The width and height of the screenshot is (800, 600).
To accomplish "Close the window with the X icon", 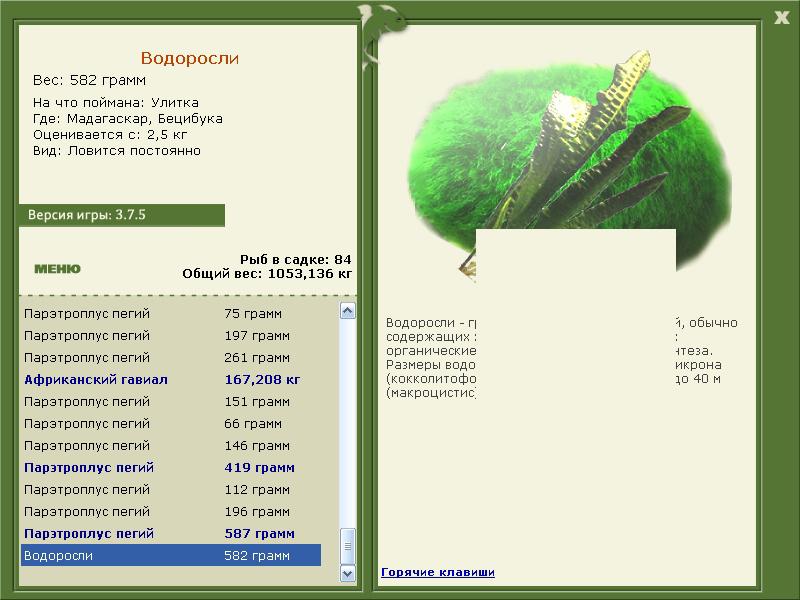I will click(x=781, y=17).
